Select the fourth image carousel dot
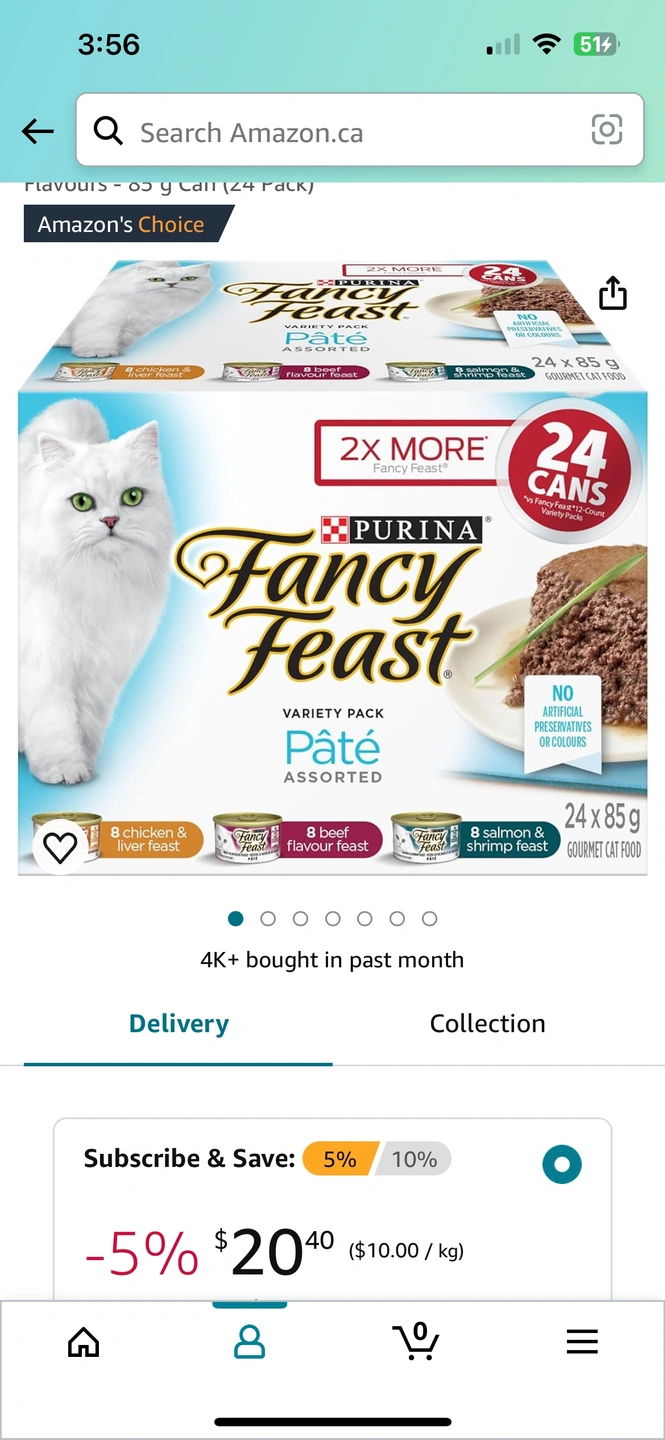This screenshot has height=1440, width=665. (x=332, y=918)
